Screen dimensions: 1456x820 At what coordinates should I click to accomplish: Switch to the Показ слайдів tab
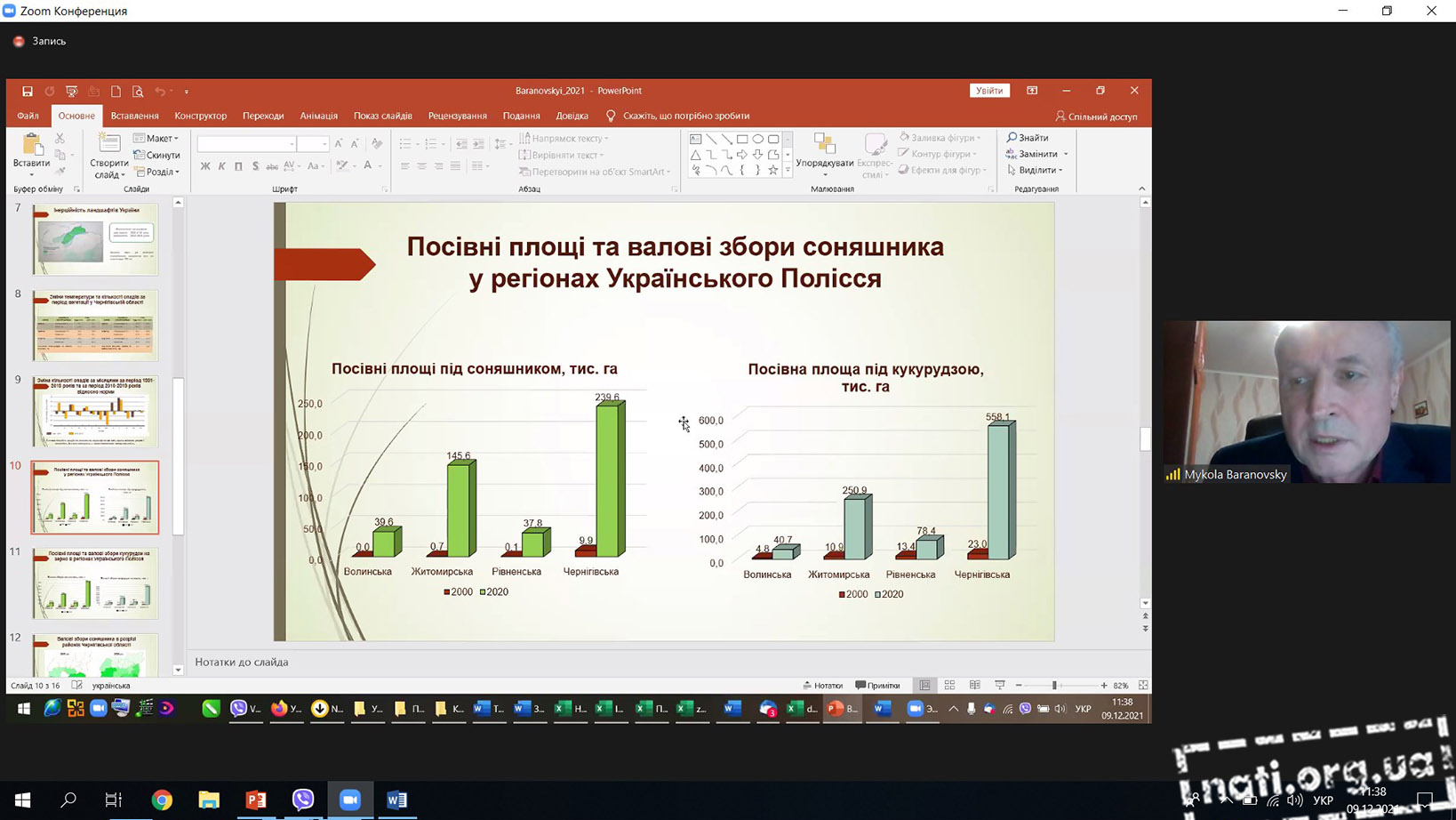pos(383,116)
